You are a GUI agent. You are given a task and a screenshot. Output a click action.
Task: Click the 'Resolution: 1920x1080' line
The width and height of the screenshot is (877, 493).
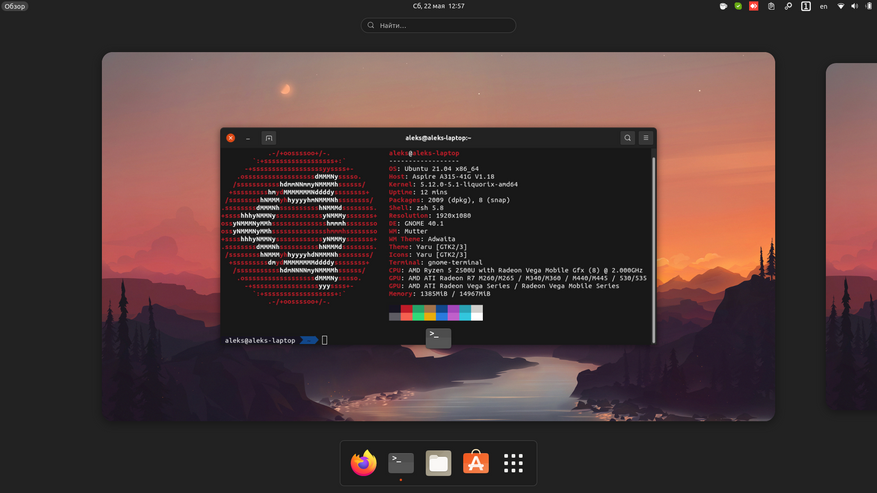(430, 215)
